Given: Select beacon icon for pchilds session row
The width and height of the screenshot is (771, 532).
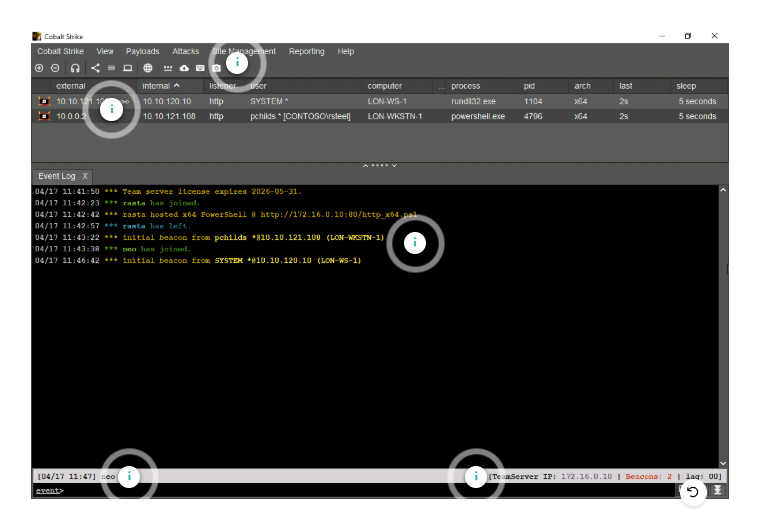Looking at the screenshot, I should (x=44, y=117).
